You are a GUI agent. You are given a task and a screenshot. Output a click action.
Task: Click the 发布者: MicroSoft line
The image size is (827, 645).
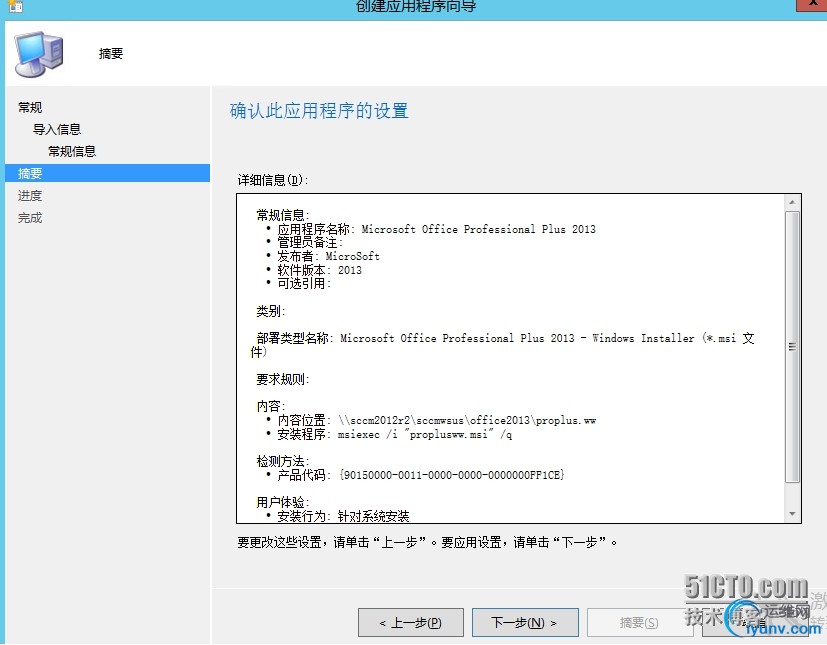coord(329,256)
